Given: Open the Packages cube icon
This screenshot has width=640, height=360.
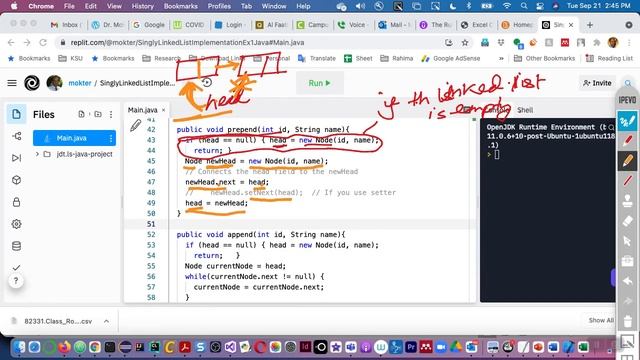Looking at the screenshot, I should 16,180.
